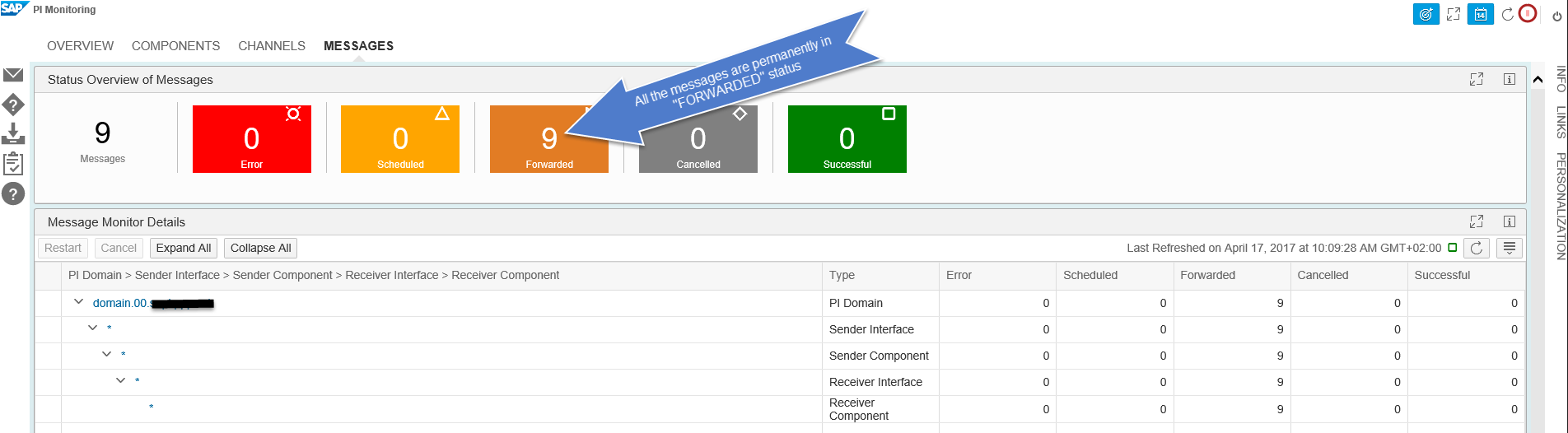This screenshot has width=1568, height=433.
Task: Select the yellow Scheduled status tile
Action: pyautogui.click(x=400, y=139)
